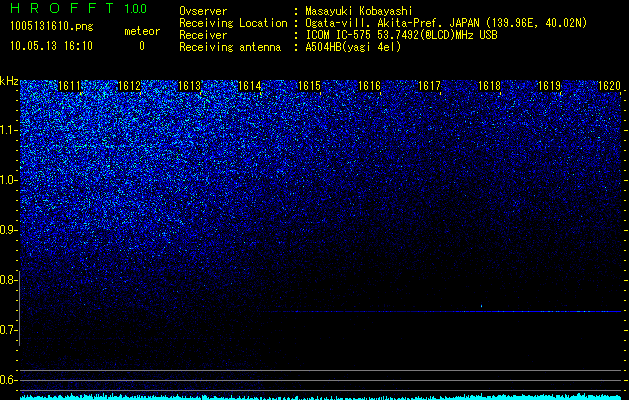This screenshot has height=400, width=629.
Task: Click the meteor count label
Action: [x=142, y=31]
